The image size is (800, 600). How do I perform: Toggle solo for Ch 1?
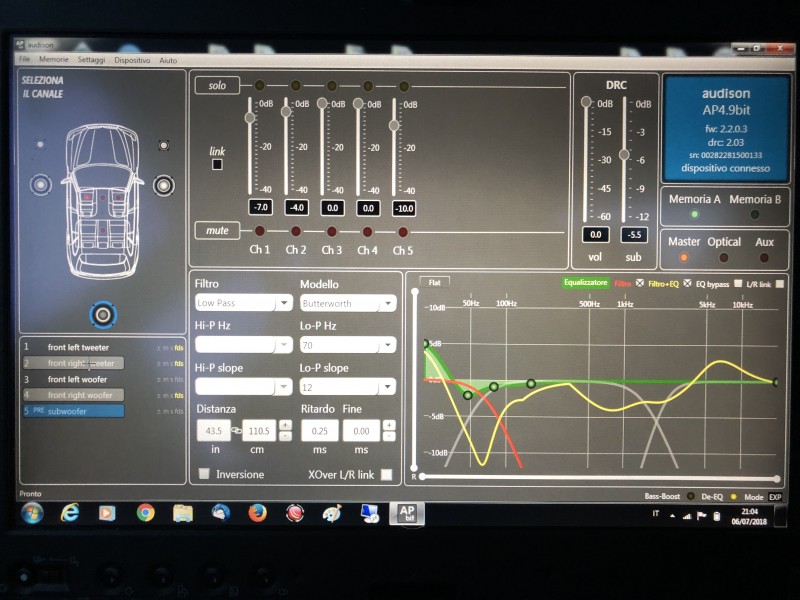click(259, 85)
